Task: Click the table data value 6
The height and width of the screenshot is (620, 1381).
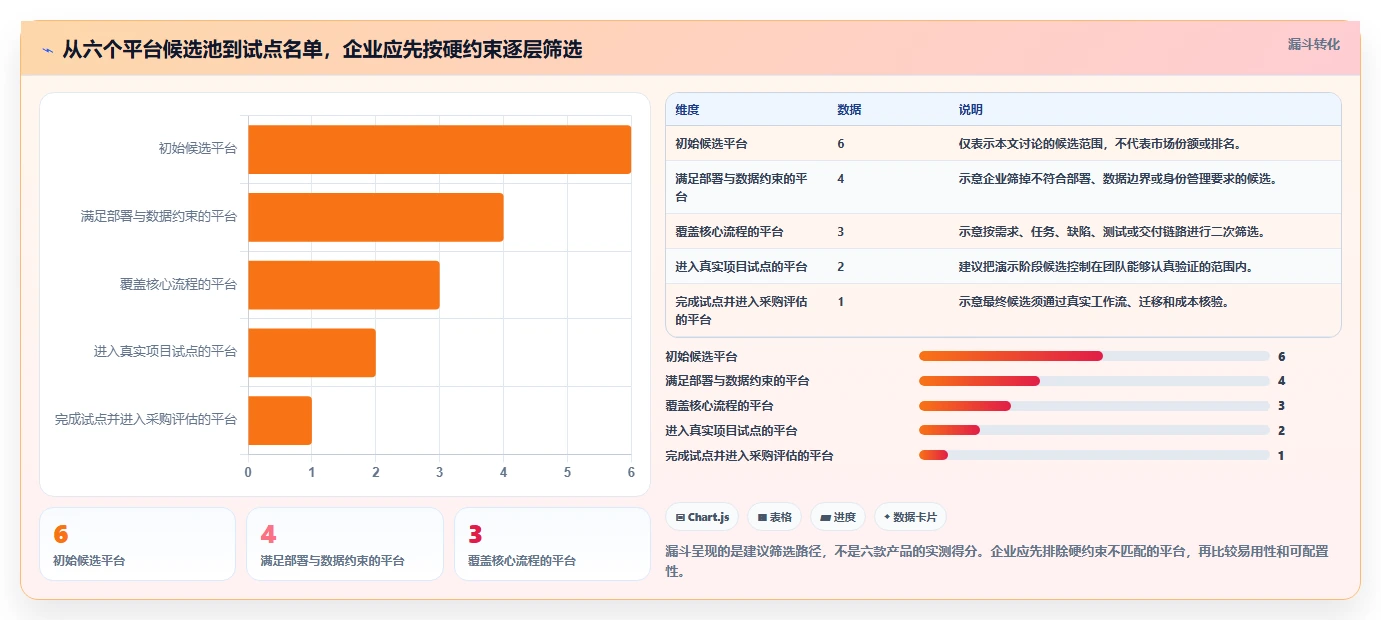Action: (x=841, y=144)
